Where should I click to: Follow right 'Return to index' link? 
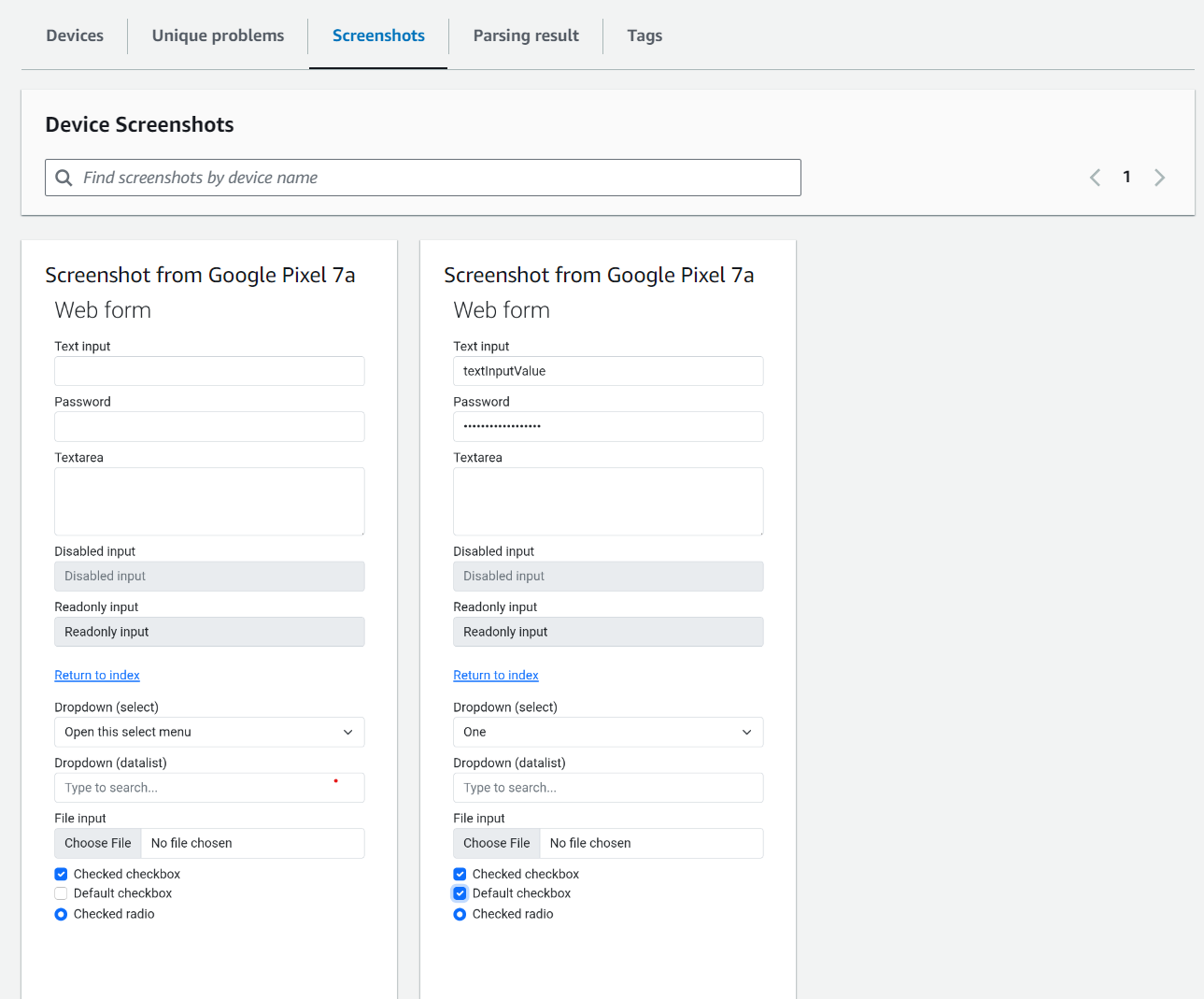click(496, 675)
